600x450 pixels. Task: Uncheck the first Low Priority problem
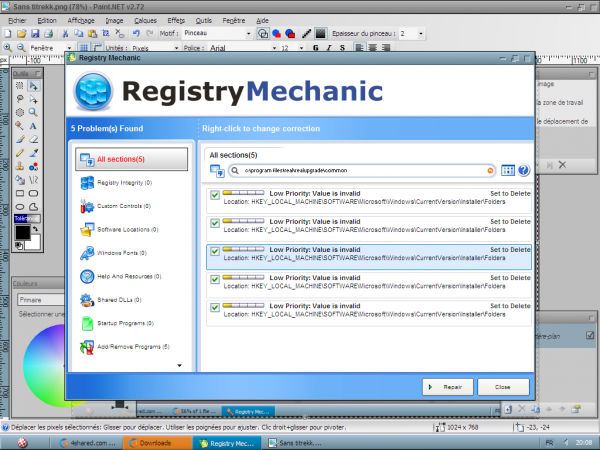click(214, 195)
